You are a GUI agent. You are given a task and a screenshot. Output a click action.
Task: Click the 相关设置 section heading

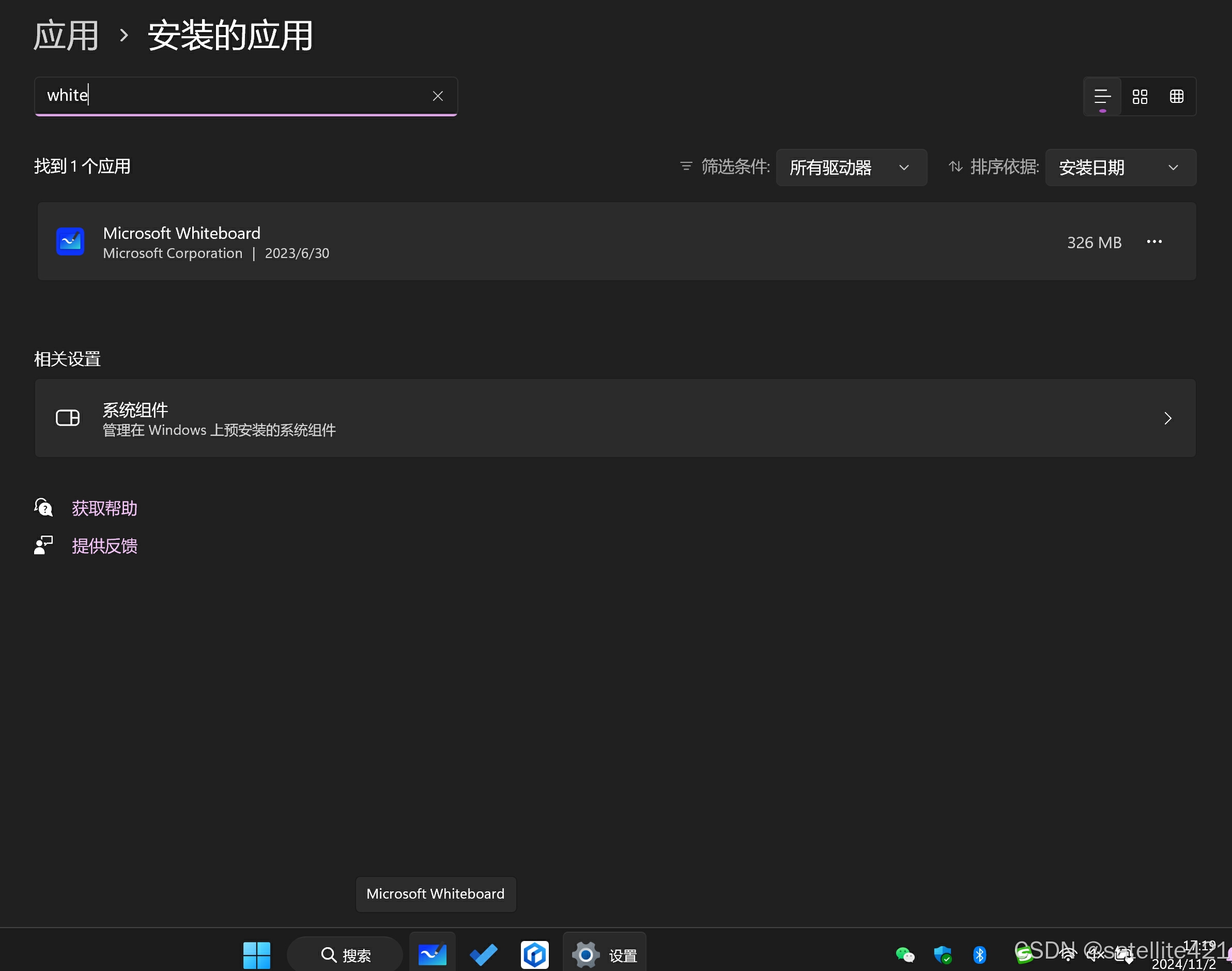coord(68,359)
